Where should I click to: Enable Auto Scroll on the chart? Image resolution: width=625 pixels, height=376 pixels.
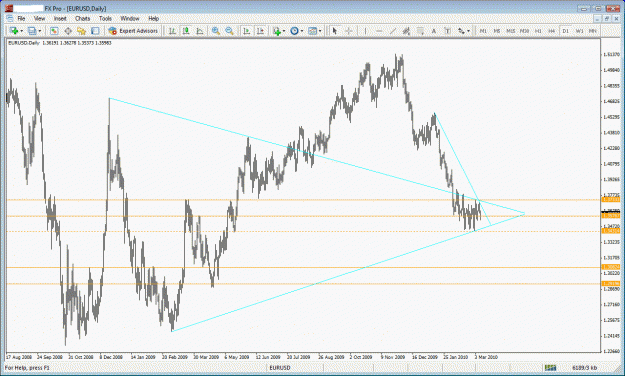(247, 31)
